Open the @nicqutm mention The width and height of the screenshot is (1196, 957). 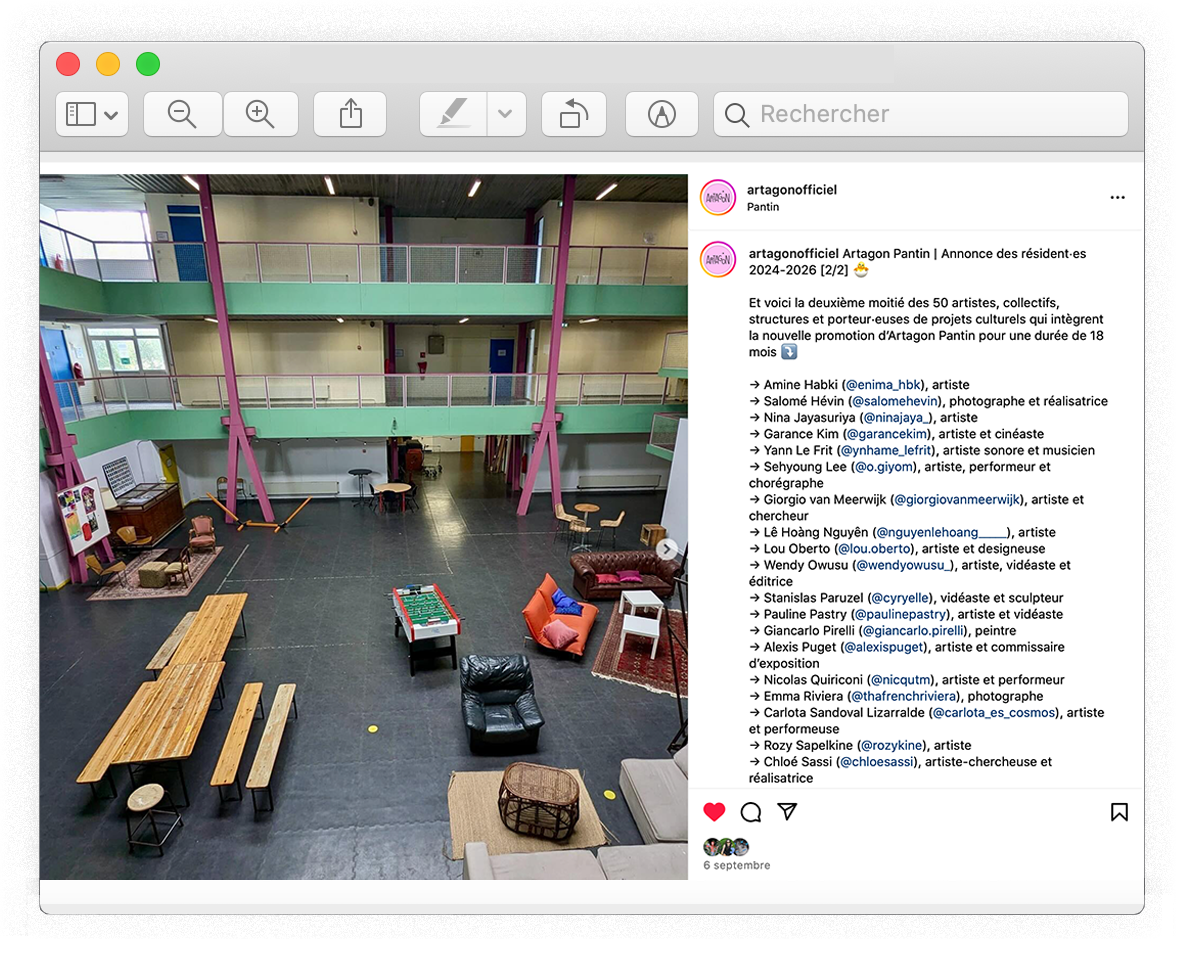click(901, 680)
